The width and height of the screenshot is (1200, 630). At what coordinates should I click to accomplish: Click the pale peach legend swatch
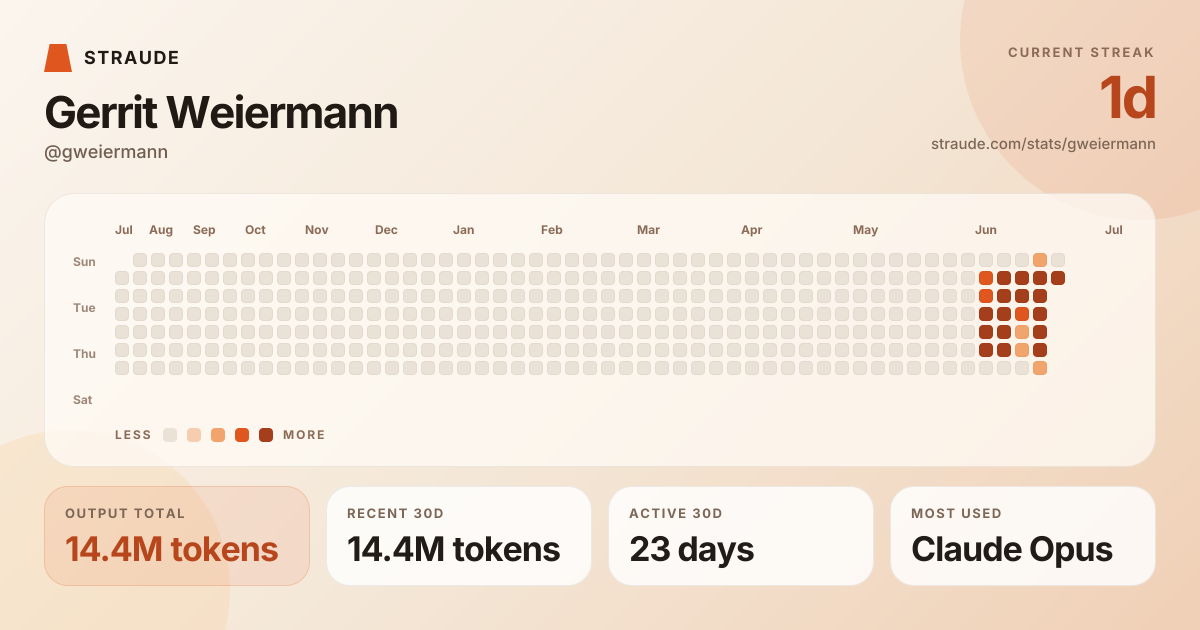[194, 435]
